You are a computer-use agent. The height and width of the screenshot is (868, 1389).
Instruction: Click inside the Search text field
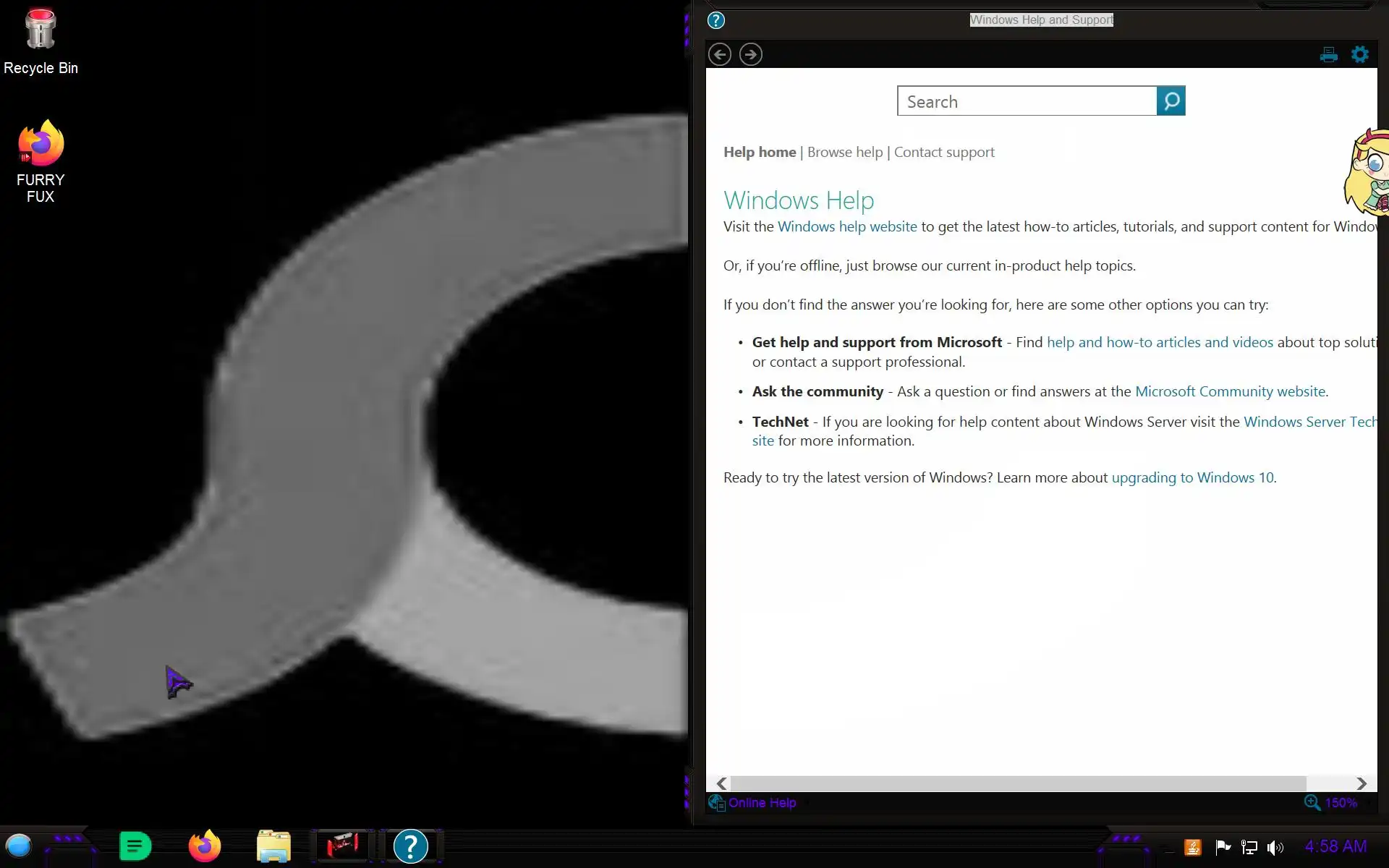pos(1026,101)
